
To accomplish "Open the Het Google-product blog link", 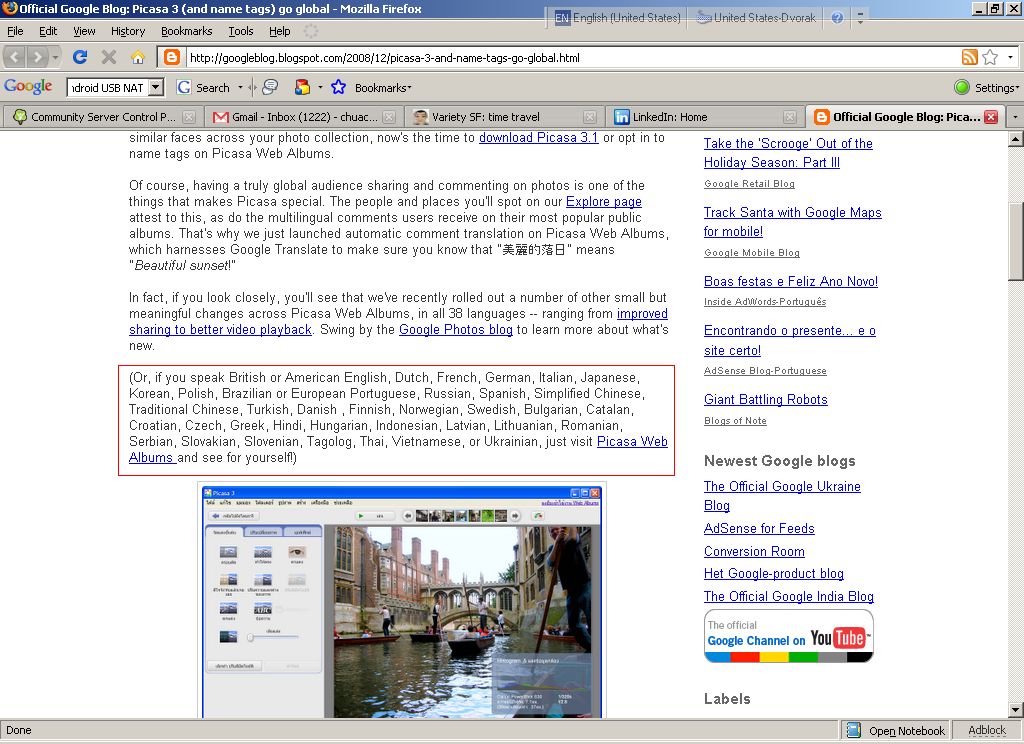I will 773,574.
